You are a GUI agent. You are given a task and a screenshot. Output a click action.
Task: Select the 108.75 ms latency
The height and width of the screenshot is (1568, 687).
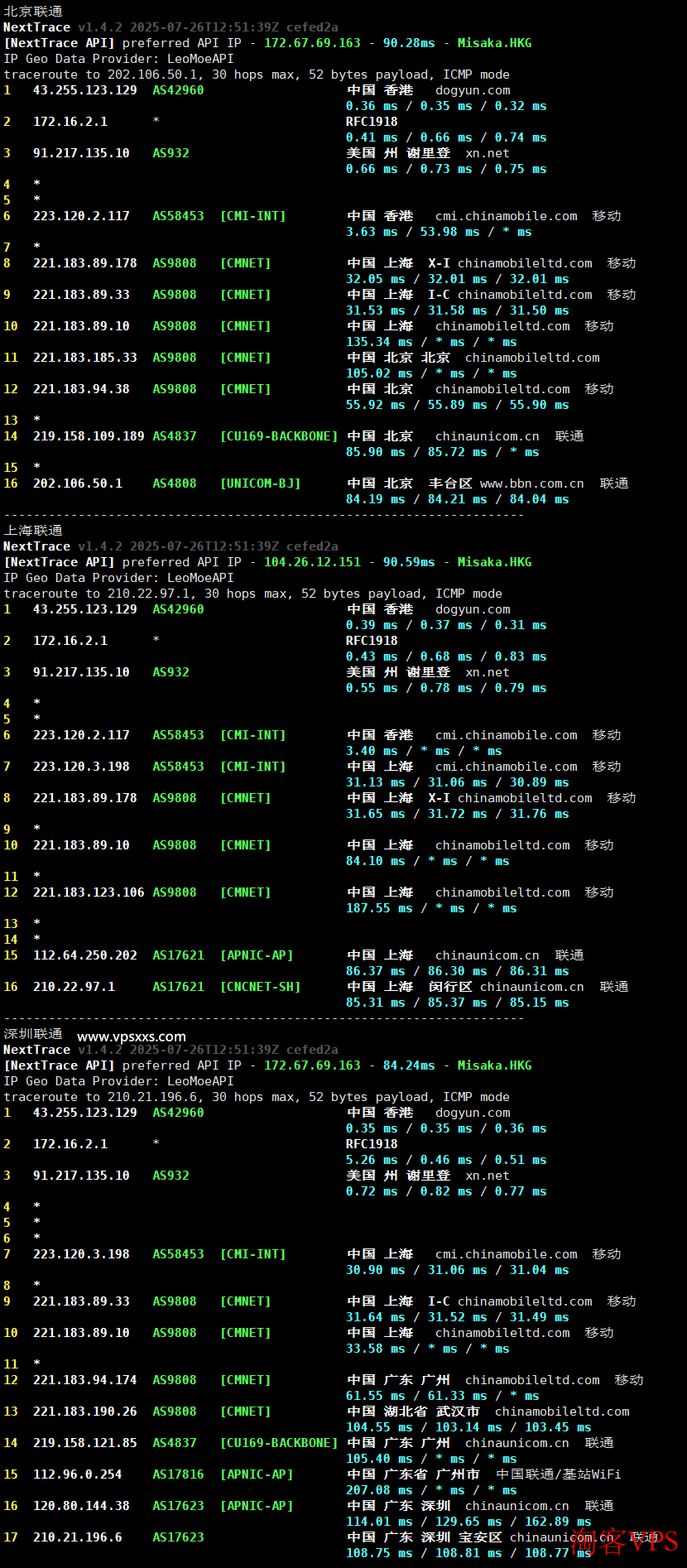(x=379, y=1553)
